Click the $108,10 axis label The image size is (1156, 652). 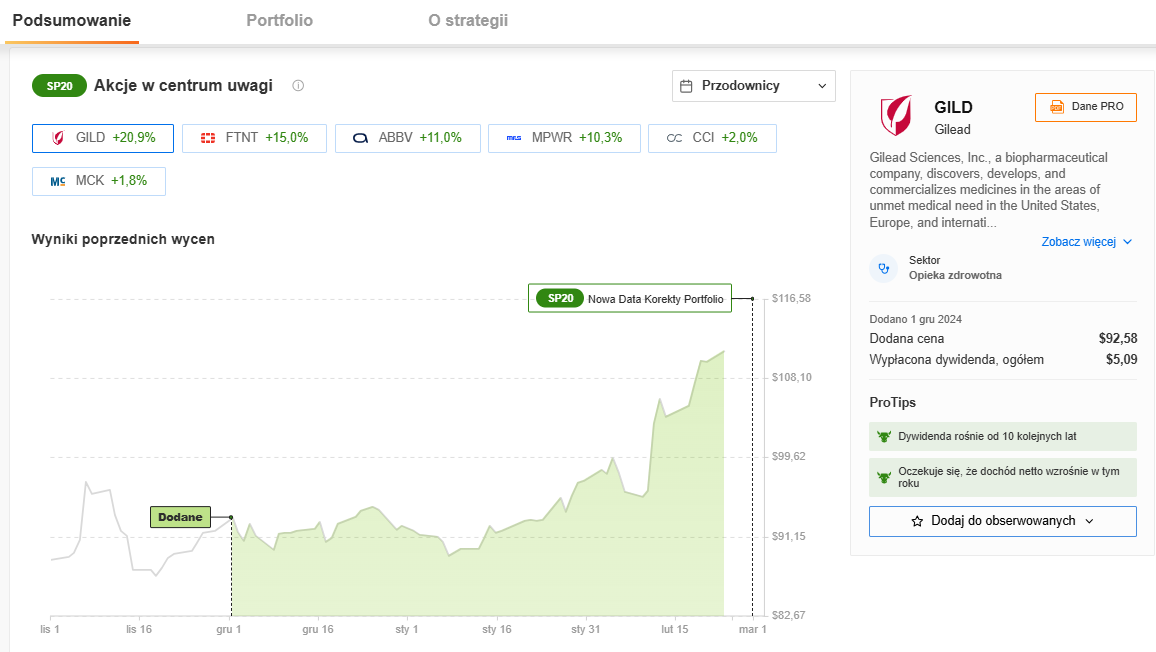[x=792, y=378]
